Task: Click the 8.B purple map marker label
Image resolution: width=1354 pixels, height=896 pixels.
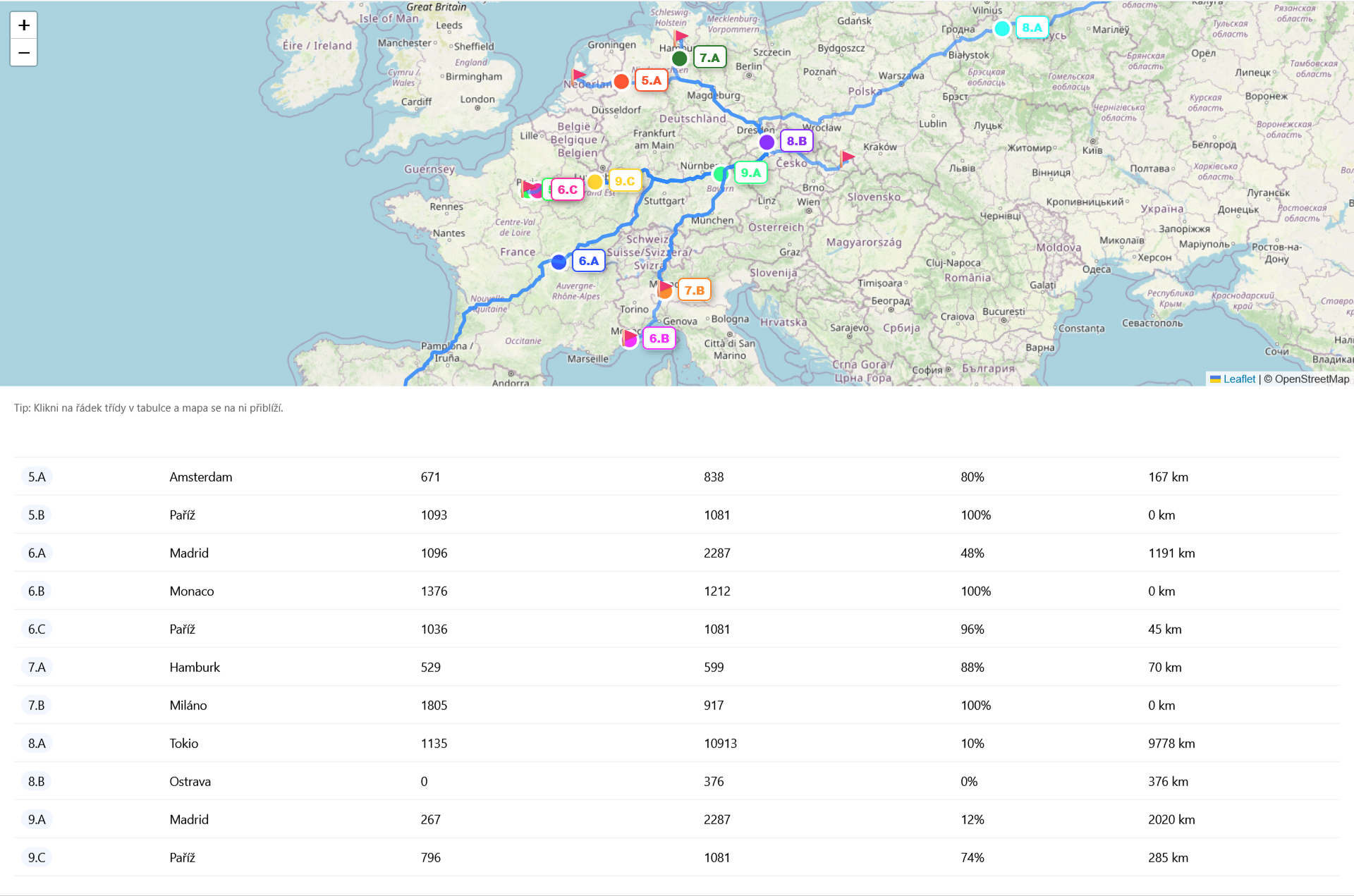Action: coord(796,141)
